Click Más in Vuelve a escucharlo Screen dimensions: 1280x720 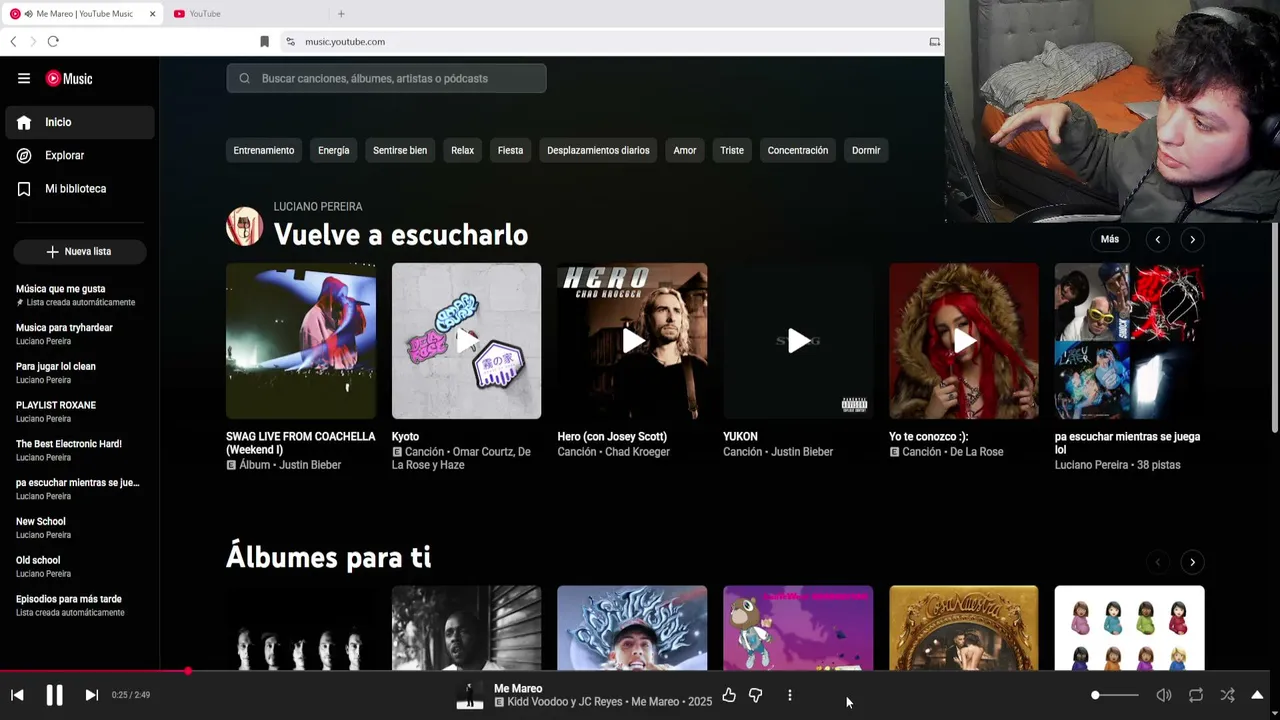(1110, 239)
